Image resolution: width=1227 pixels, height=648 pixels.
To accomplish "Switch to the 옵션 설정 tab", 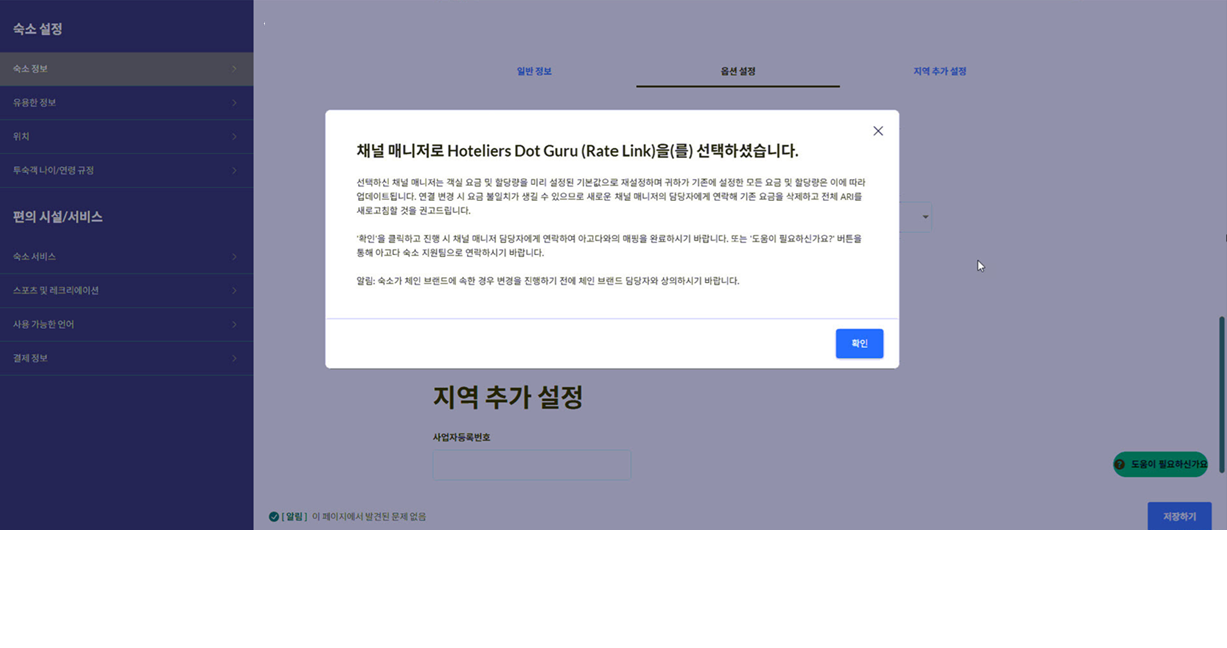I will [738, 72].
